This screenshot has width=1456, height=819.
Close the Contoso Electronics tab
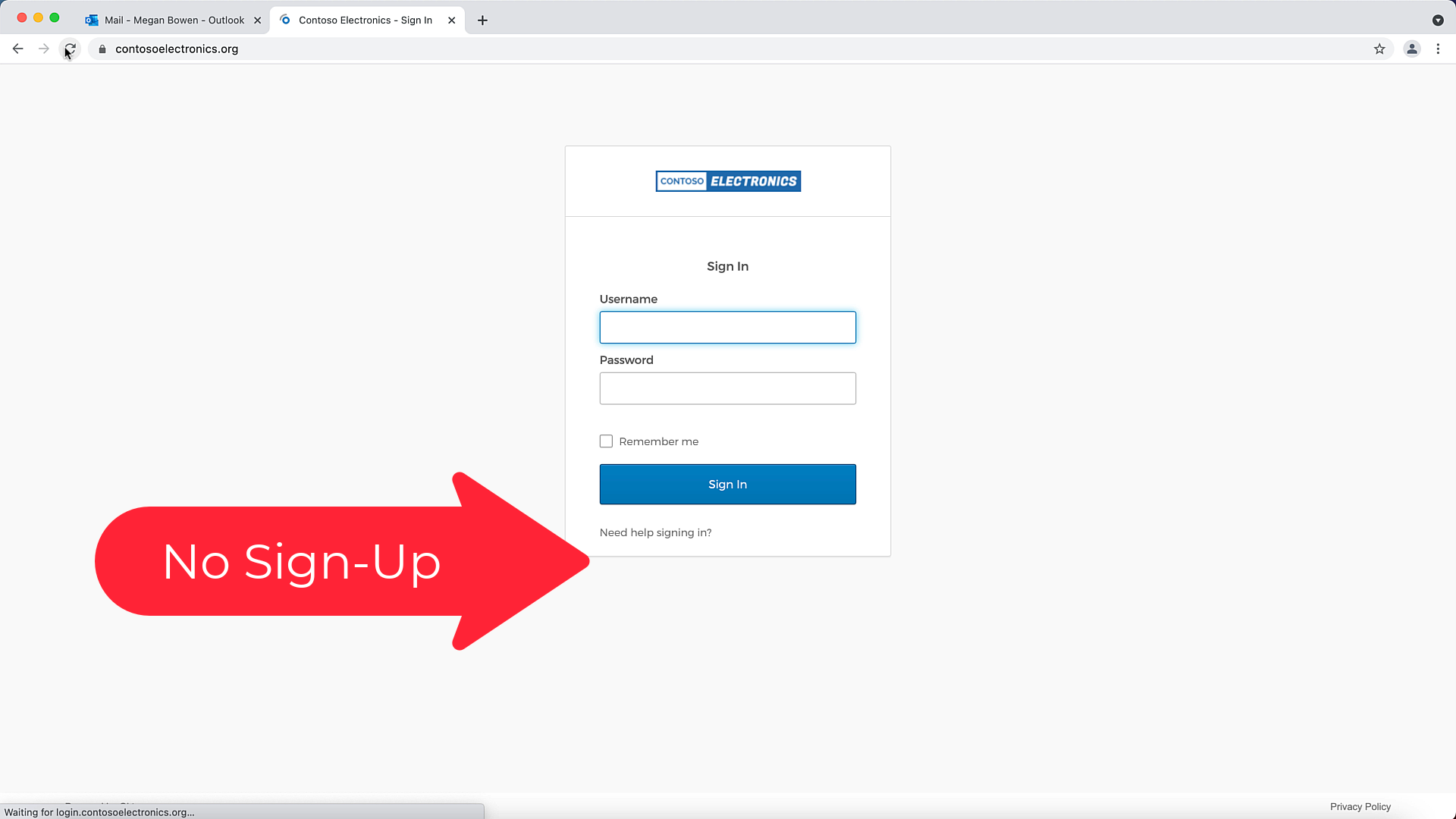tap(452, 20)
